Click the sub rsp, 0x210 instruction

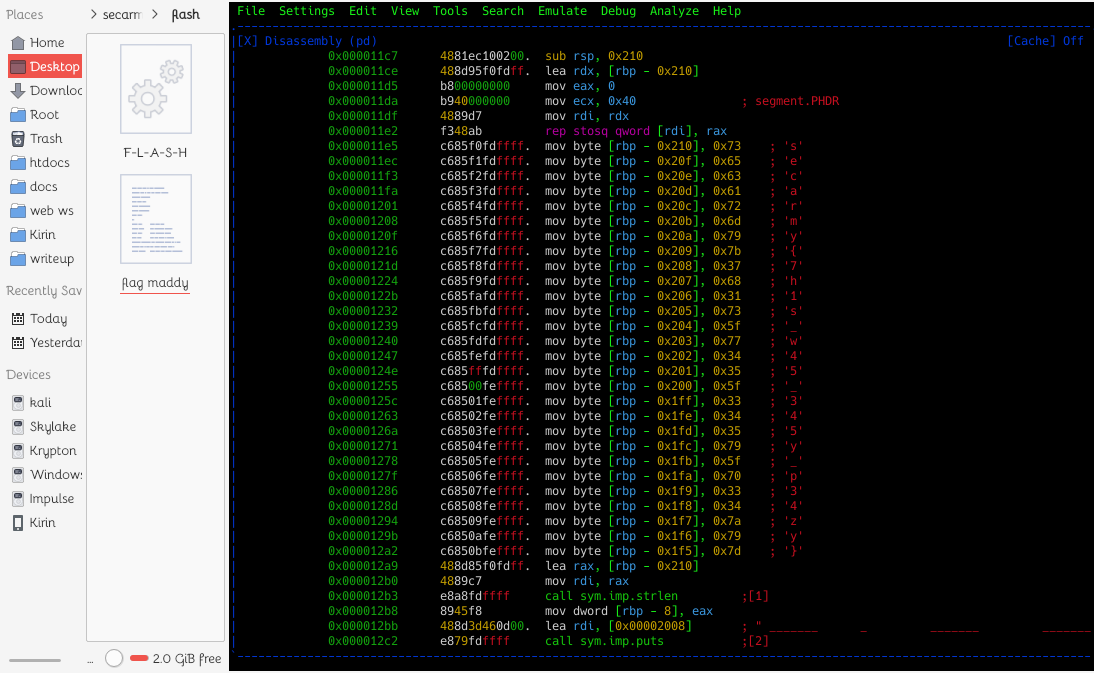pyautogui.click(x=594, y=56)
